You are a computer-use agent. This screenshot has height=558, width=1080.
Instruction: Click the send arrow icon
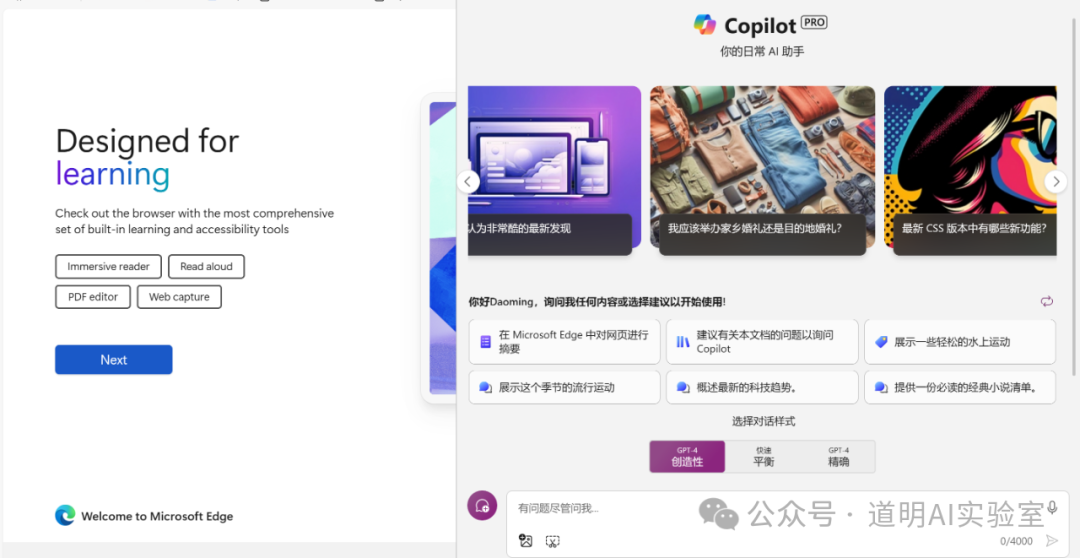[1051, 541]
